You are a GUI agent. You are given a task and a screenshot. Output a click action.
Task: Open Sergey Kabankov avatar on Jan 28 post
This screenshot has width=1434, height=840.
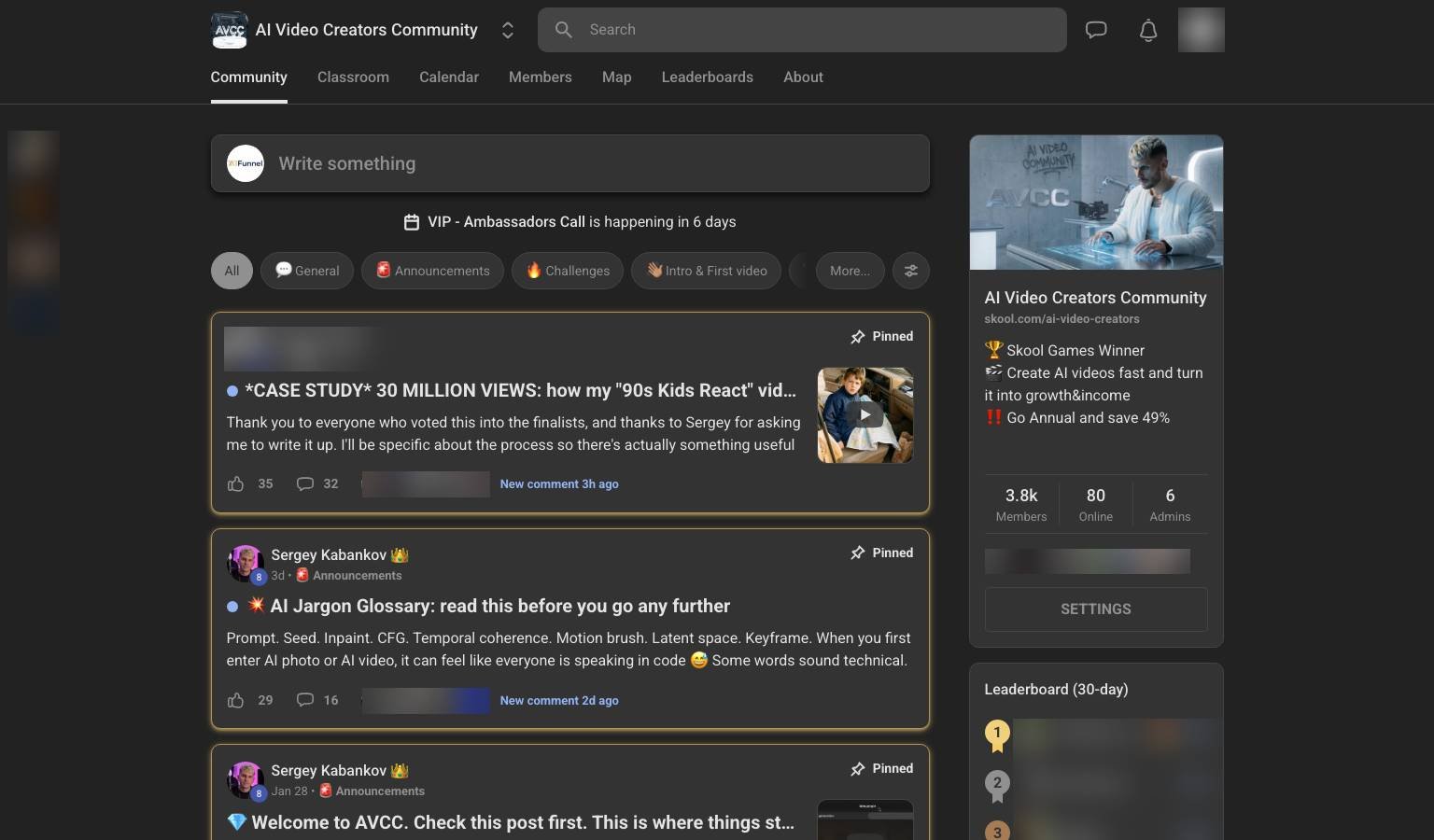coord(246,780)
